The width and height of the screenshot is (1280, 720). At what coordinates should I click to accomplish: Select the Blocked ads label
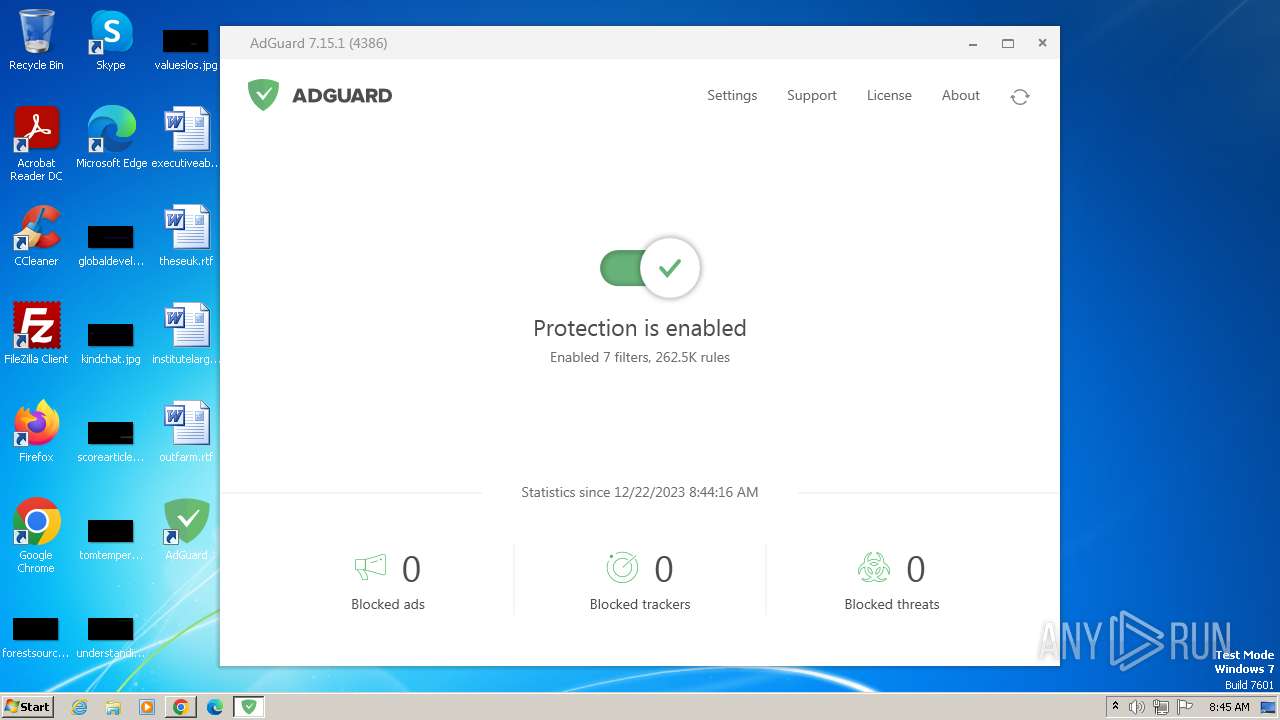(x=388, y=604)
